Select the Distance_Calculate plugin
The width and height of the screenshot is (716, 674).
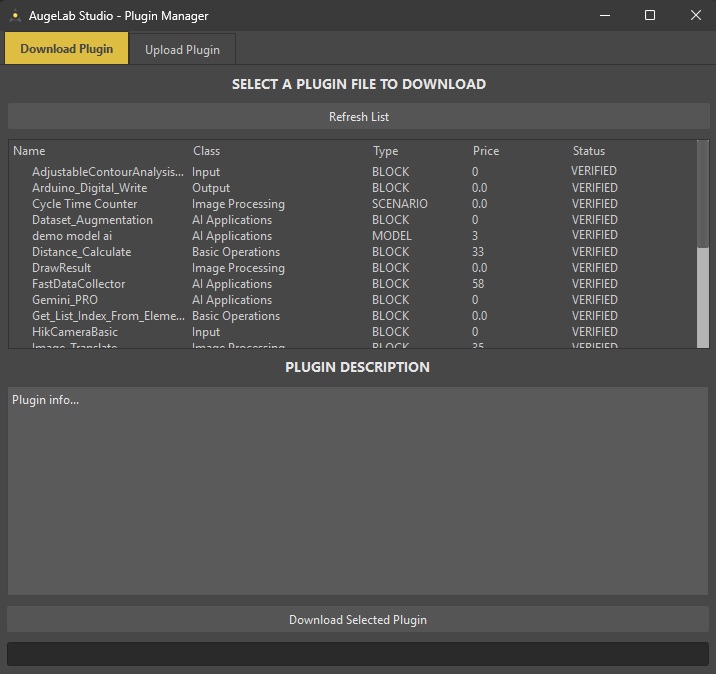81,252
